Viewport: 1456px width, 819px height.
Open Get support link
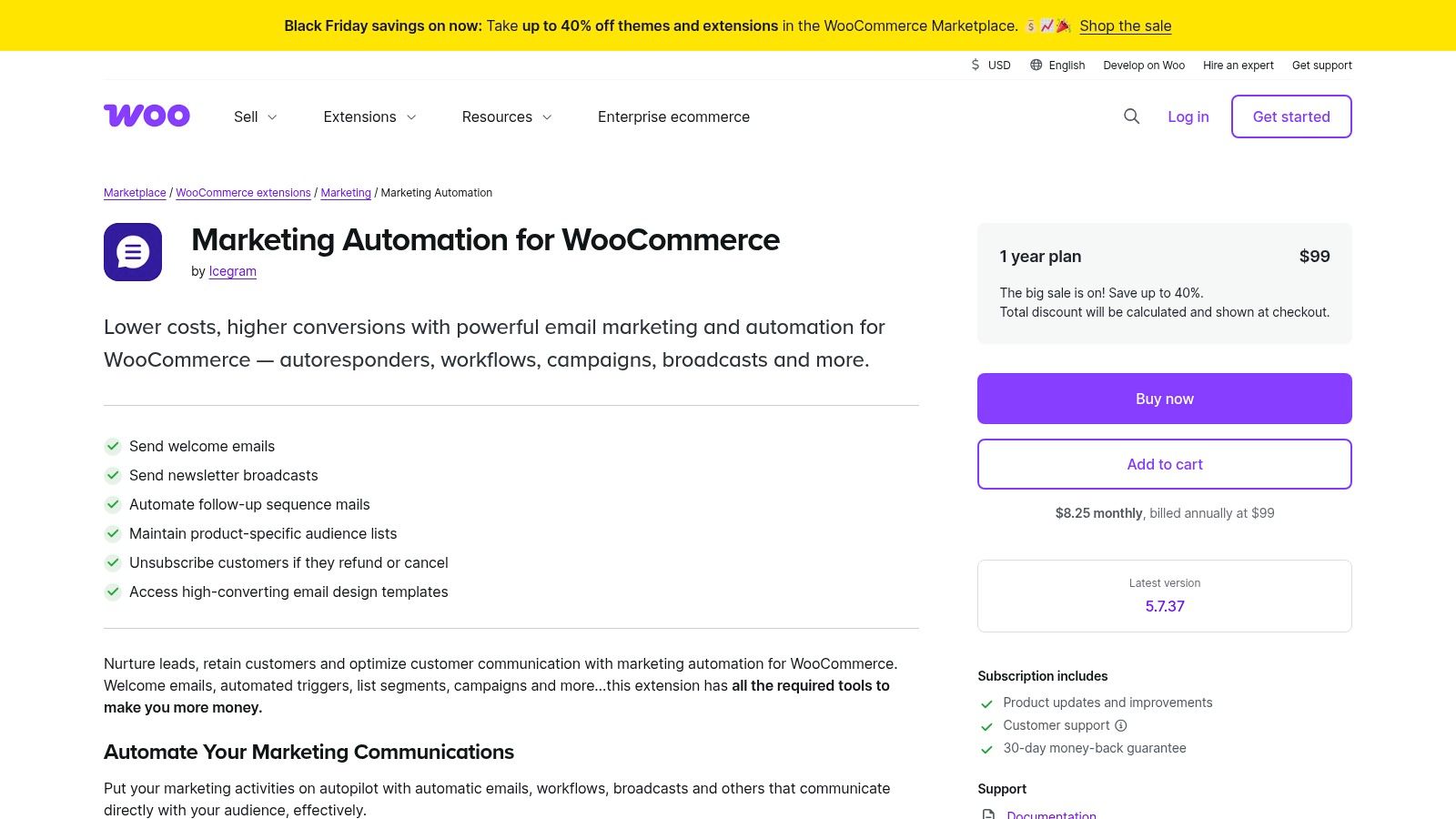1321,66
